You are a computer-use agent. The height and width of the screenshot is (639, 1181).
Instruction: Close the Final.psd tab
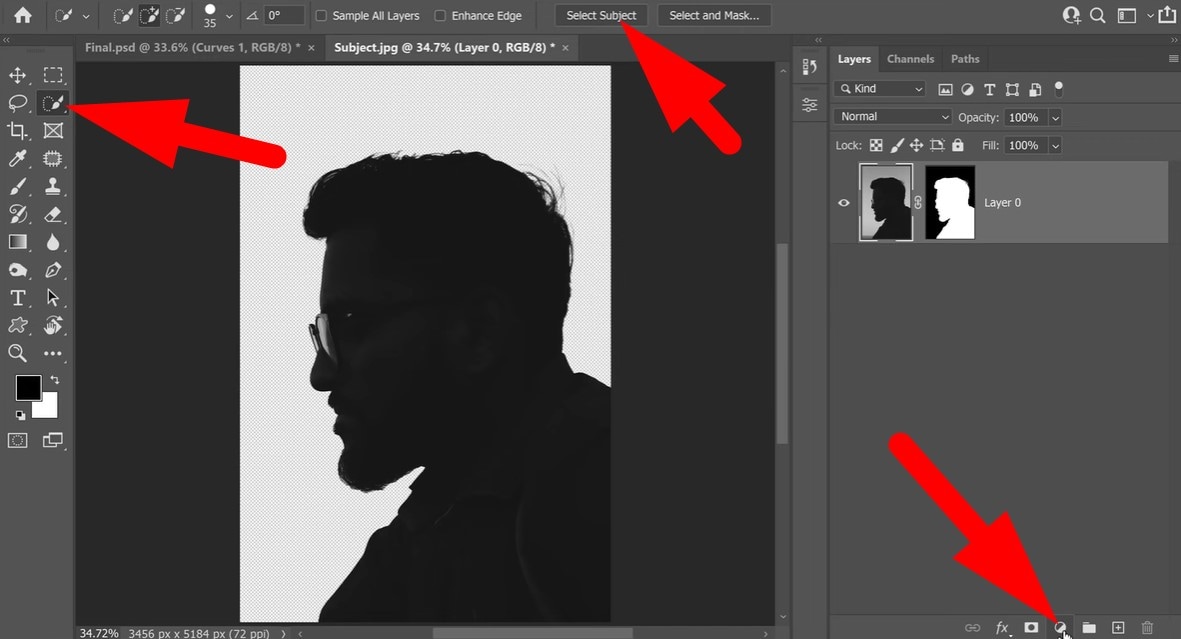point(311,47)
